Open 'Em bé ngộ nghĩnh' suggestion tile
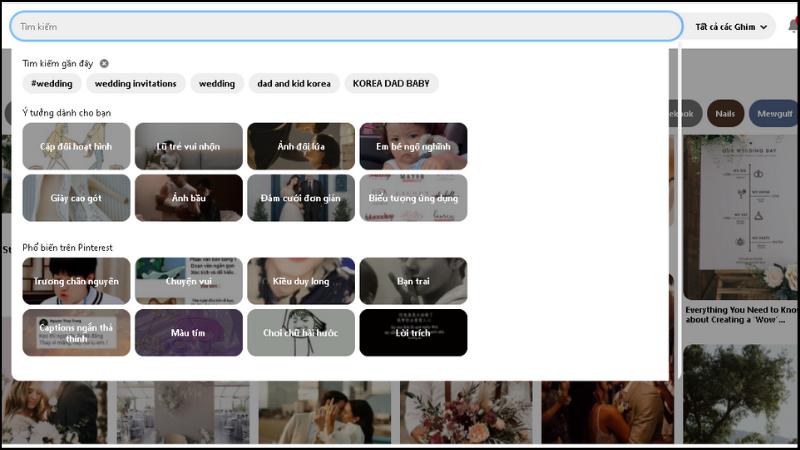 tap(413, 146)
